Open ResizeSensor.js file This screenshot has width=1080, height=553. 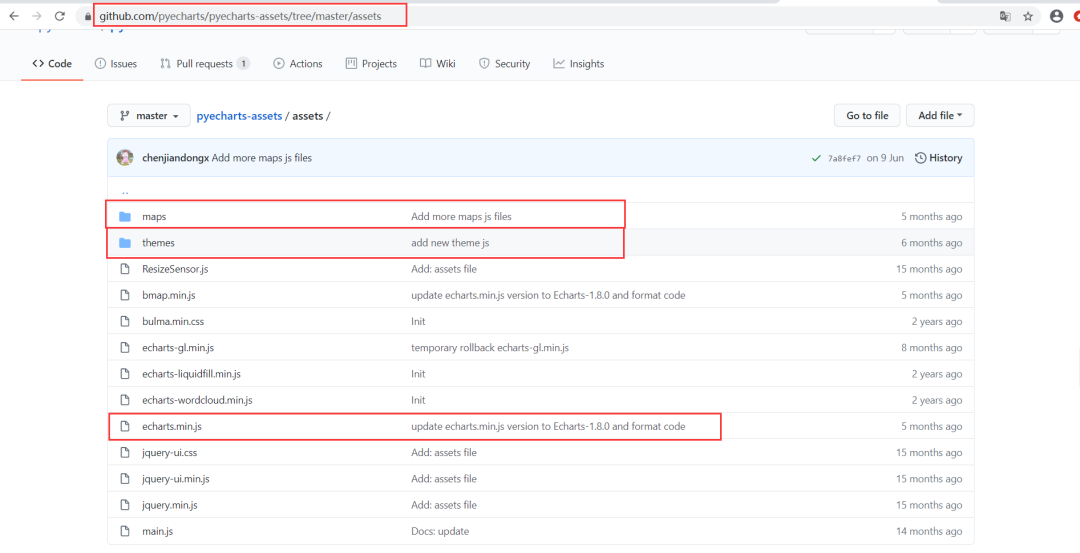tap(175, 269)
